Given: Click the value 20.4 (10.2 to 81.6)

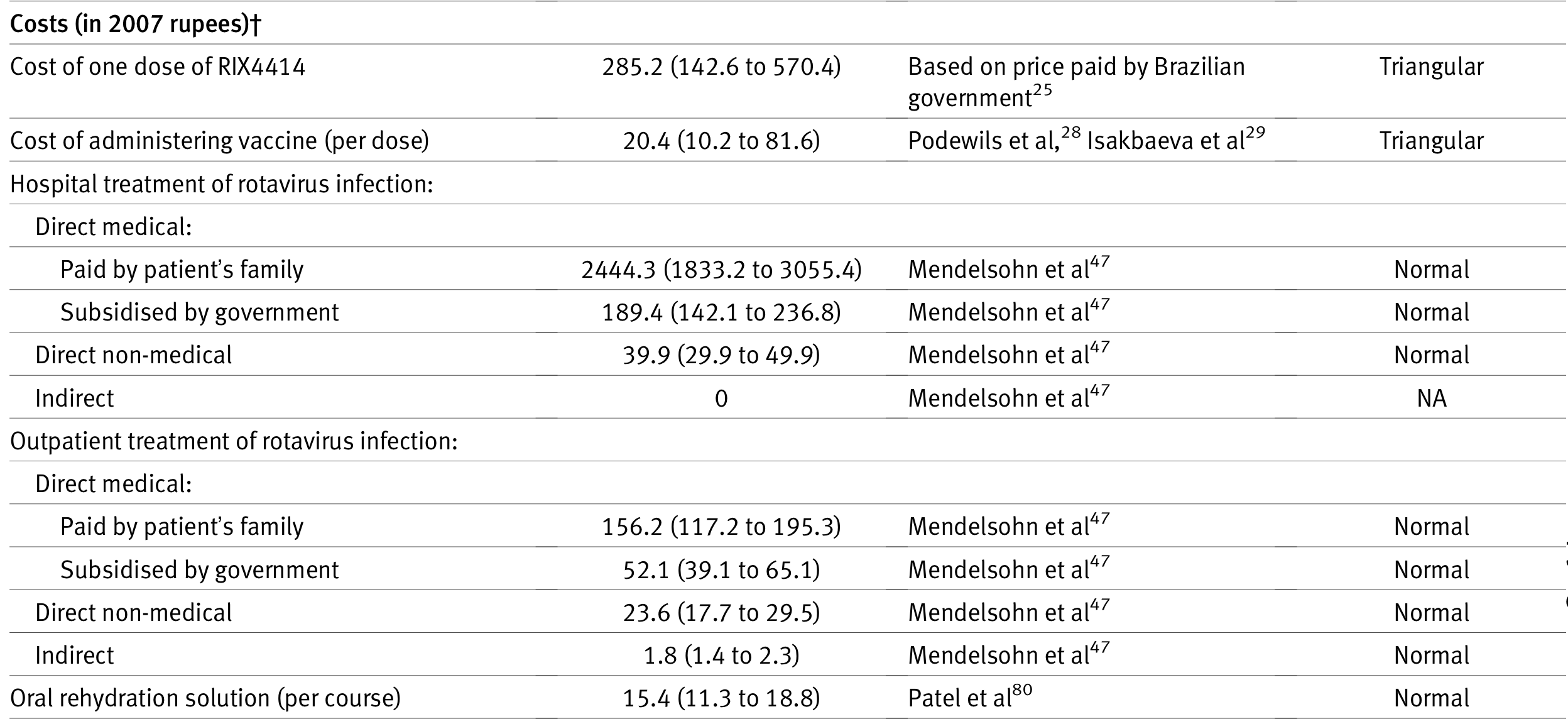Looking at the screenshot, I should pyautogui.click(x=721, y=141).
